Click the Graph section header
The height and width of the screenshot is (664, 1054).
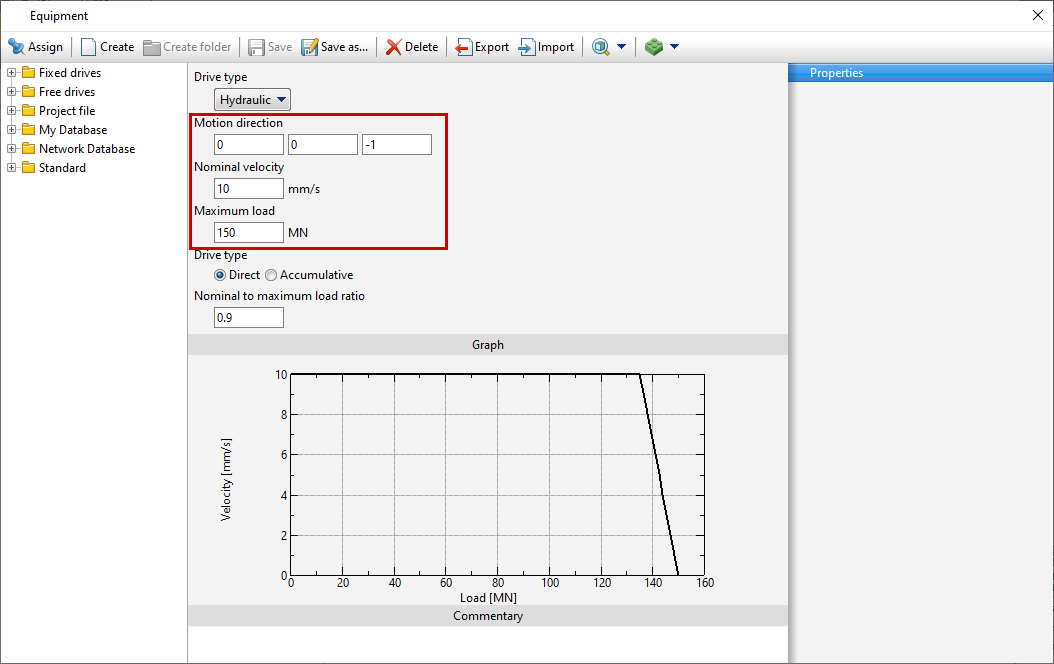pyautogui.click(x=487, y=345)
